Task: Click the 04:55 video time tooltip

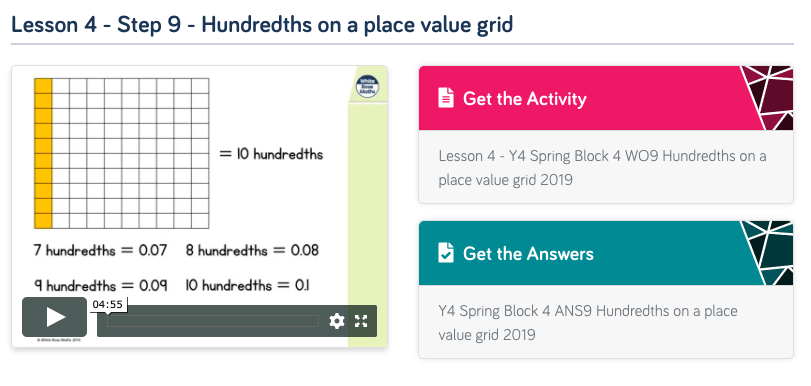Action: pos(108,304)
